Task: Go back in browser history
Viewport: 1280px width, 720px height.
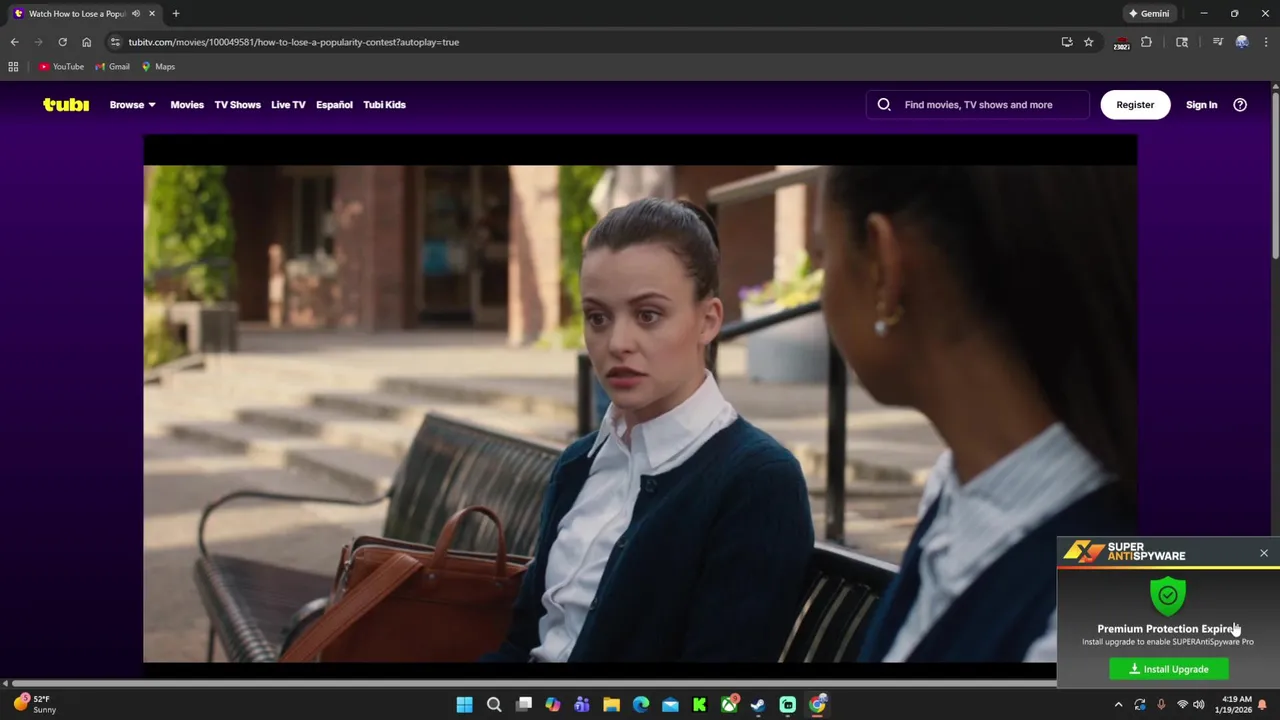Action: [x=14, y=42]
